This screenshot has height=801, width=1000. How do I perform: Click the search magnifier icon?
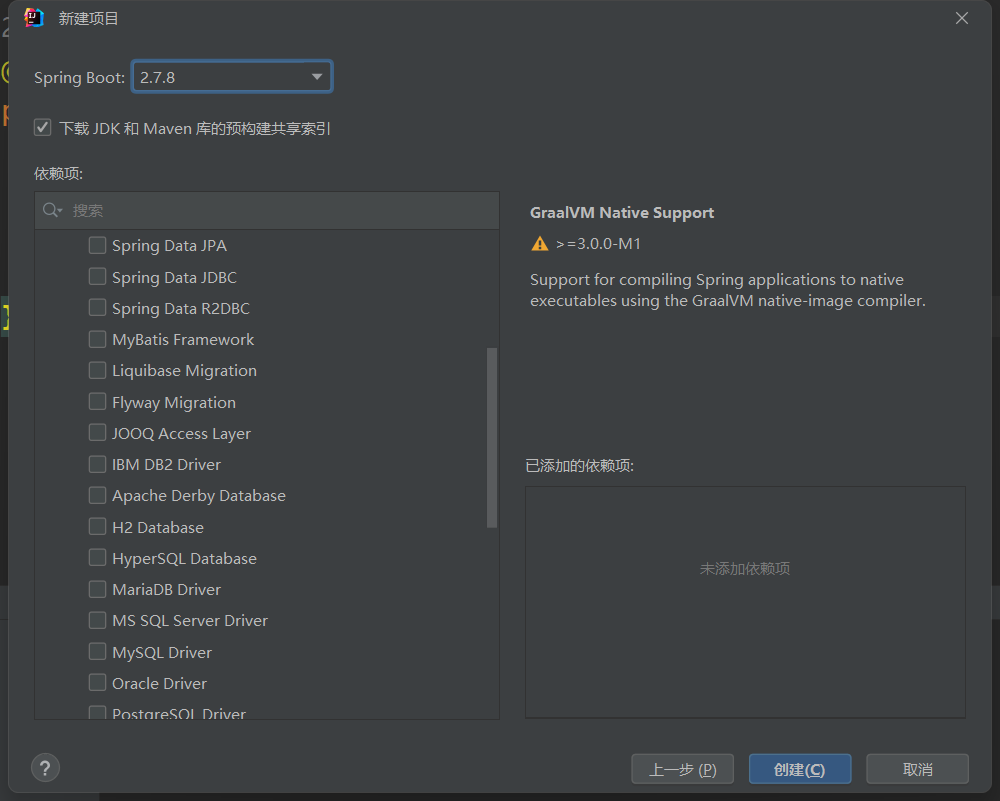[x=49, y=210]
